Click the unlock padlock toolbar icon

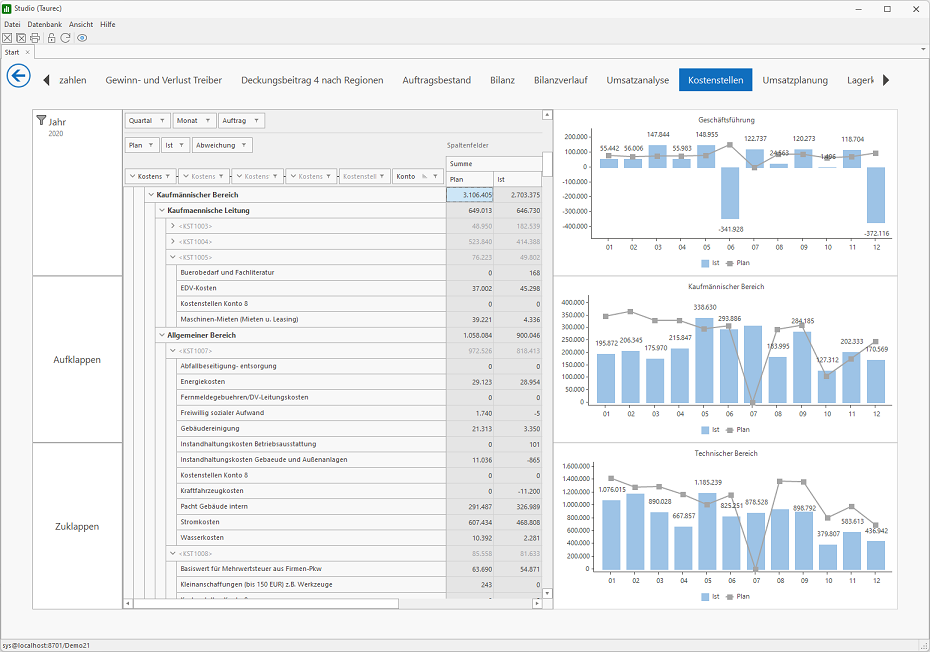point(51,38)
